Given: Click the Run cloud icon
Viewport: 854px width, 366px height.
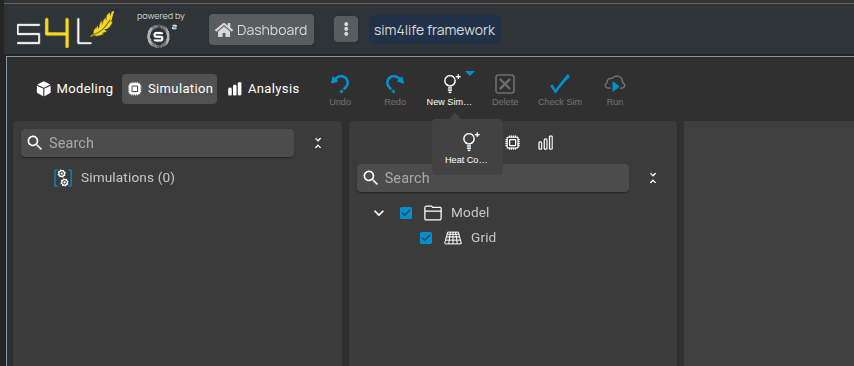Looking at the screenshot, I should [x=615, y=84].
